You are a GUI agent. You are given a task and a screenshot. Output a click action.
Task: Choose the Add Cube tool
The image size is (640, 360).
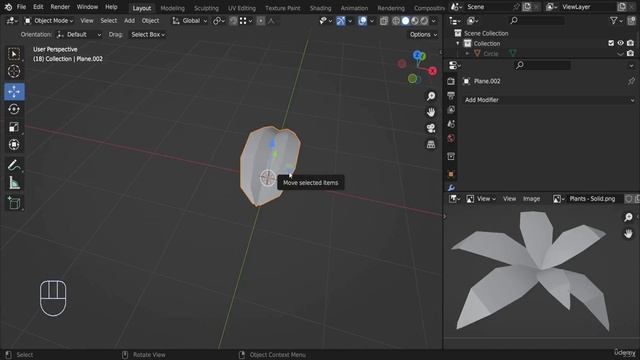(14, 203)
